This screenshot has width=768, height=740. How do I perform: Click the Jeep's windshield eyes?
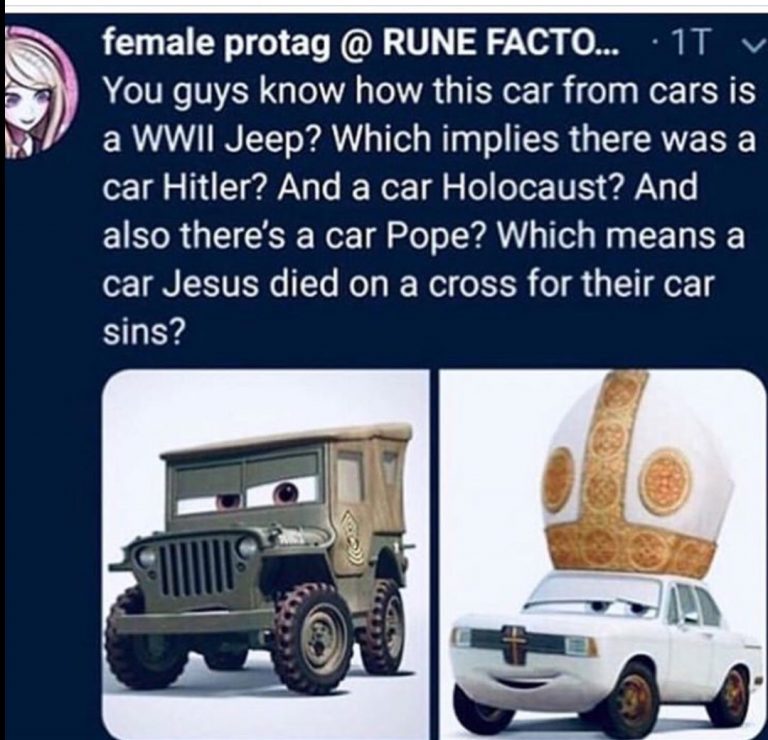258,495
